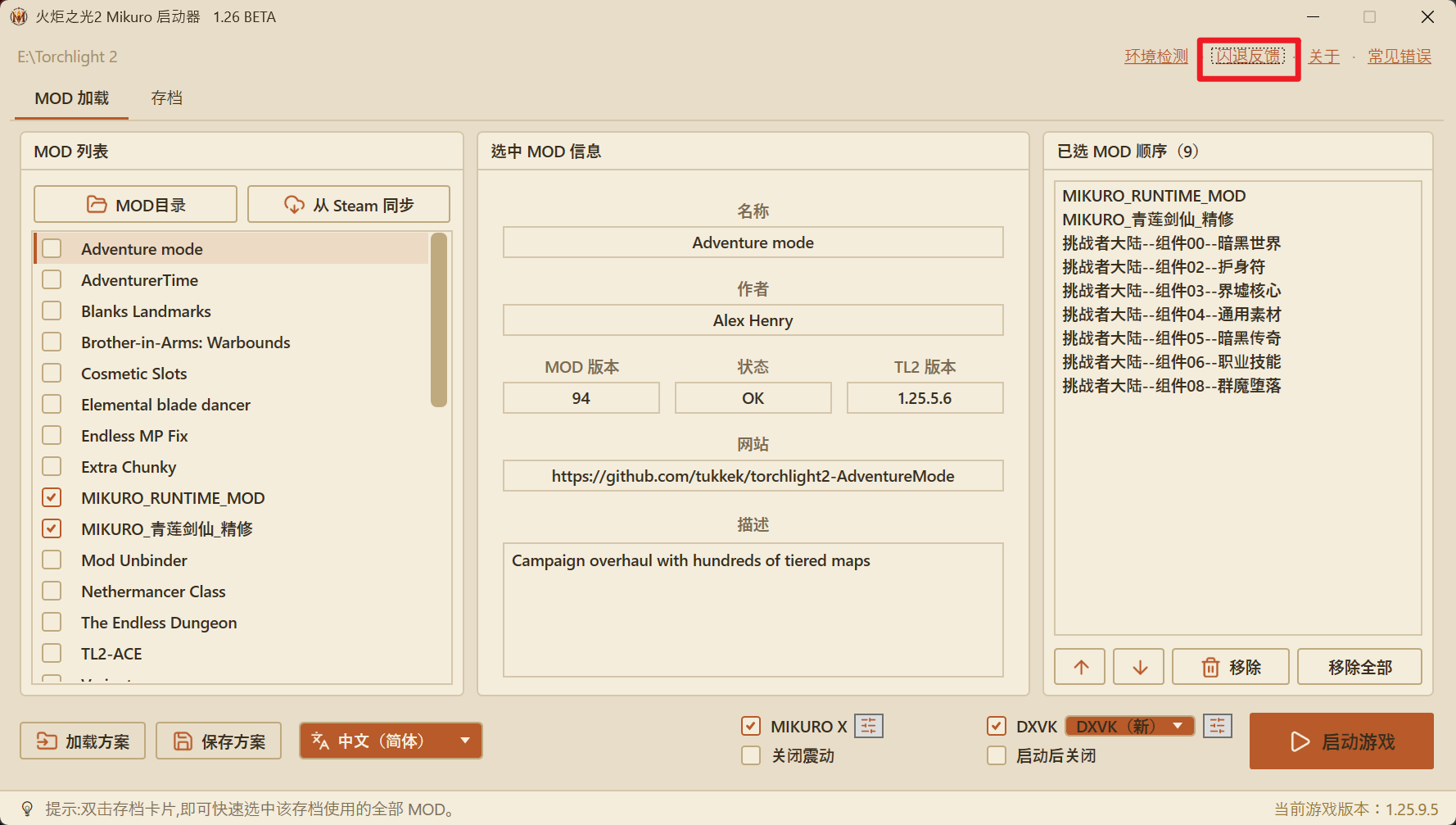Screen dimensions: 1456x825
Task: Click the lightbulb tip icon in status bar
Action: 27,809
